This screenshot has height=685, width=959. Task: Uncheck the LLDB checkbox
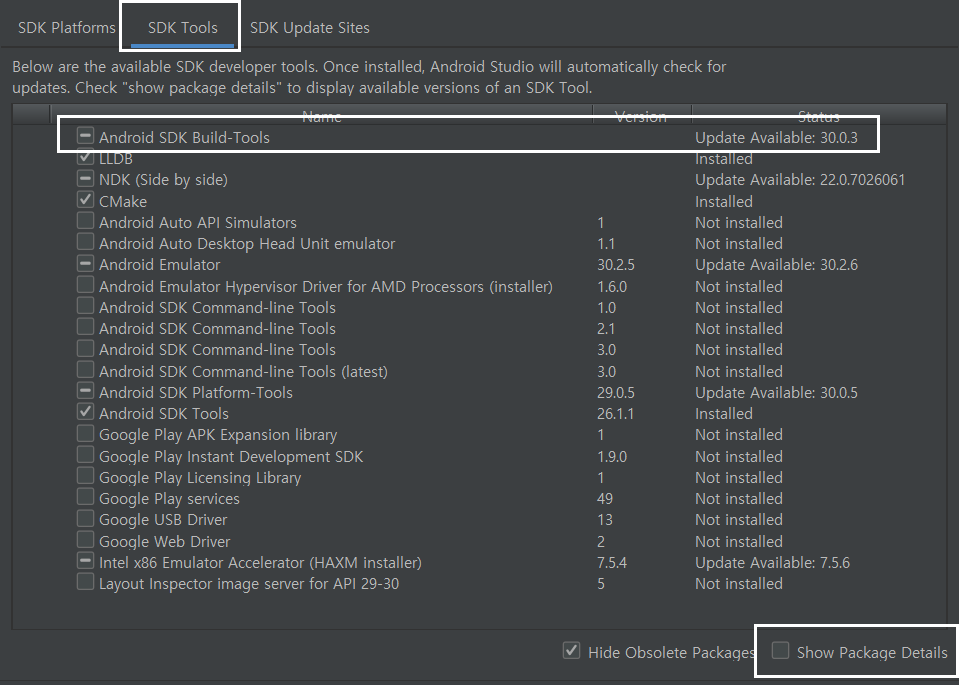pos(85,157)
